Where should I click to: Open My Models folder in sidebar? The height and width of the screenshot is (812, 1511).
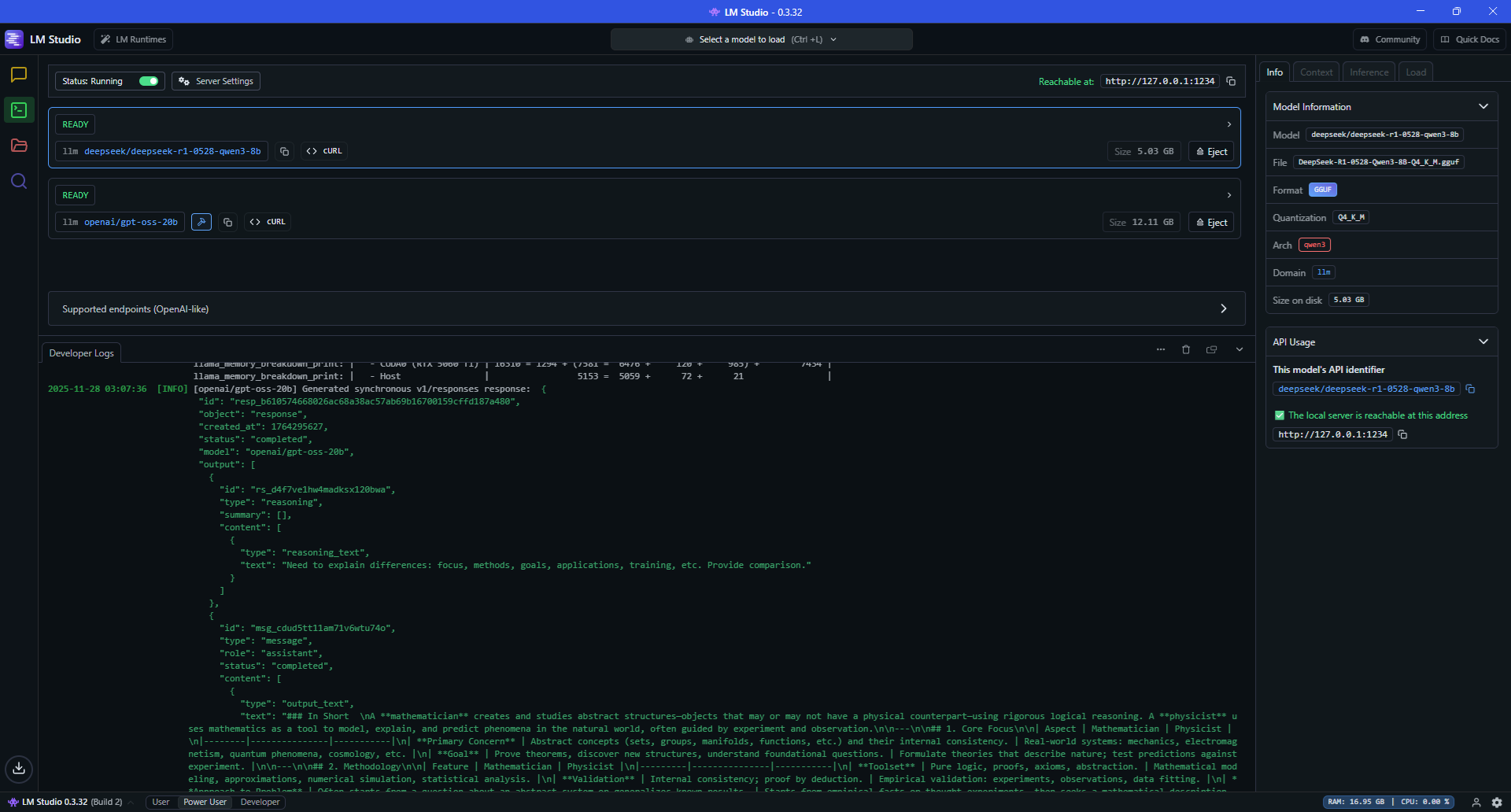coord(19,146)
